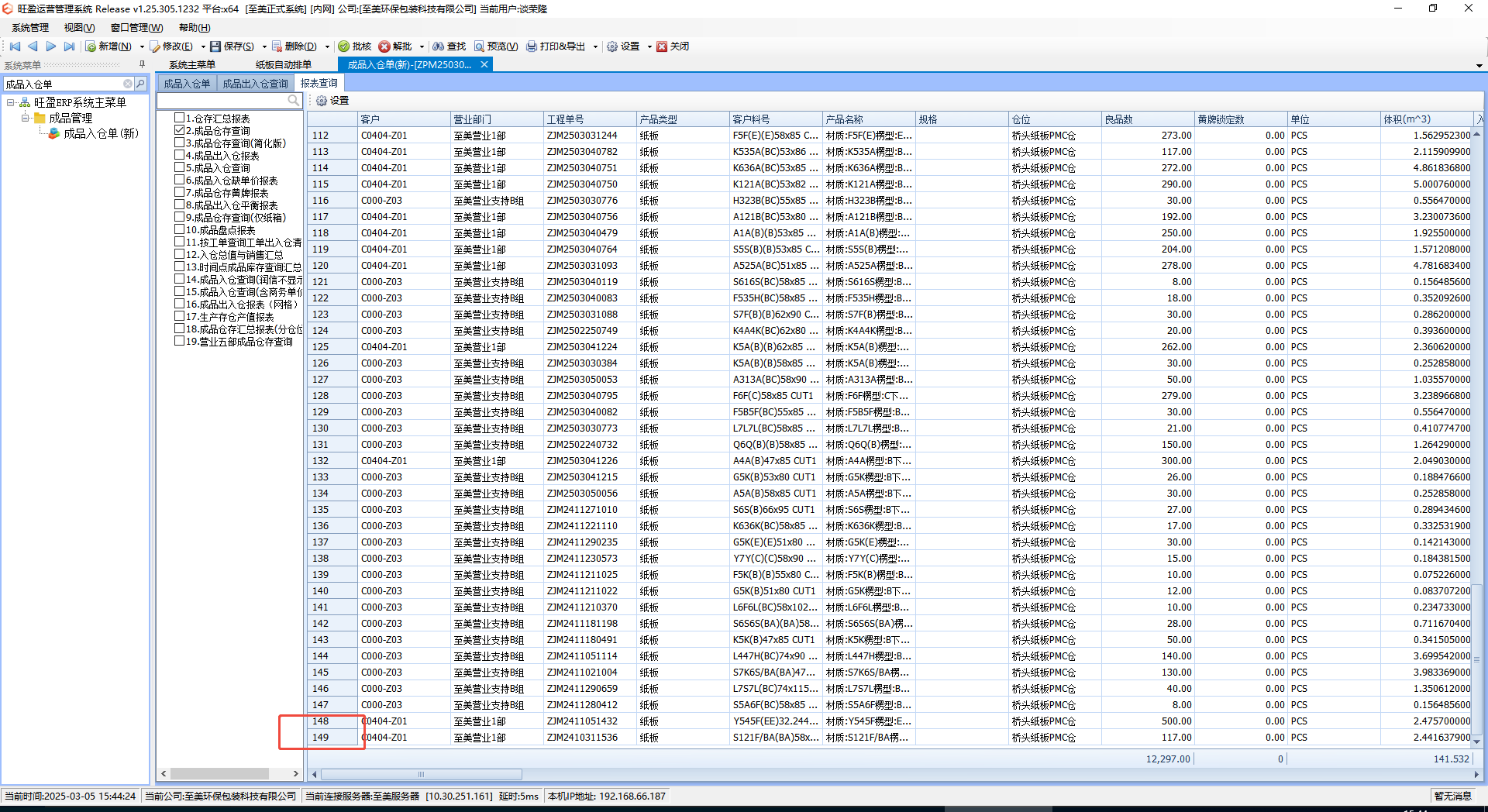
Task: Open the 视图(V) menu
Action: (x=79, y=28)
